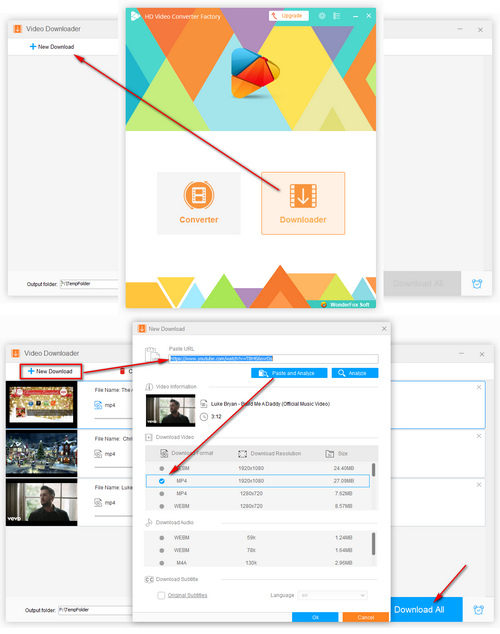Click the red trash can icon beside New Download

[122, 371]
